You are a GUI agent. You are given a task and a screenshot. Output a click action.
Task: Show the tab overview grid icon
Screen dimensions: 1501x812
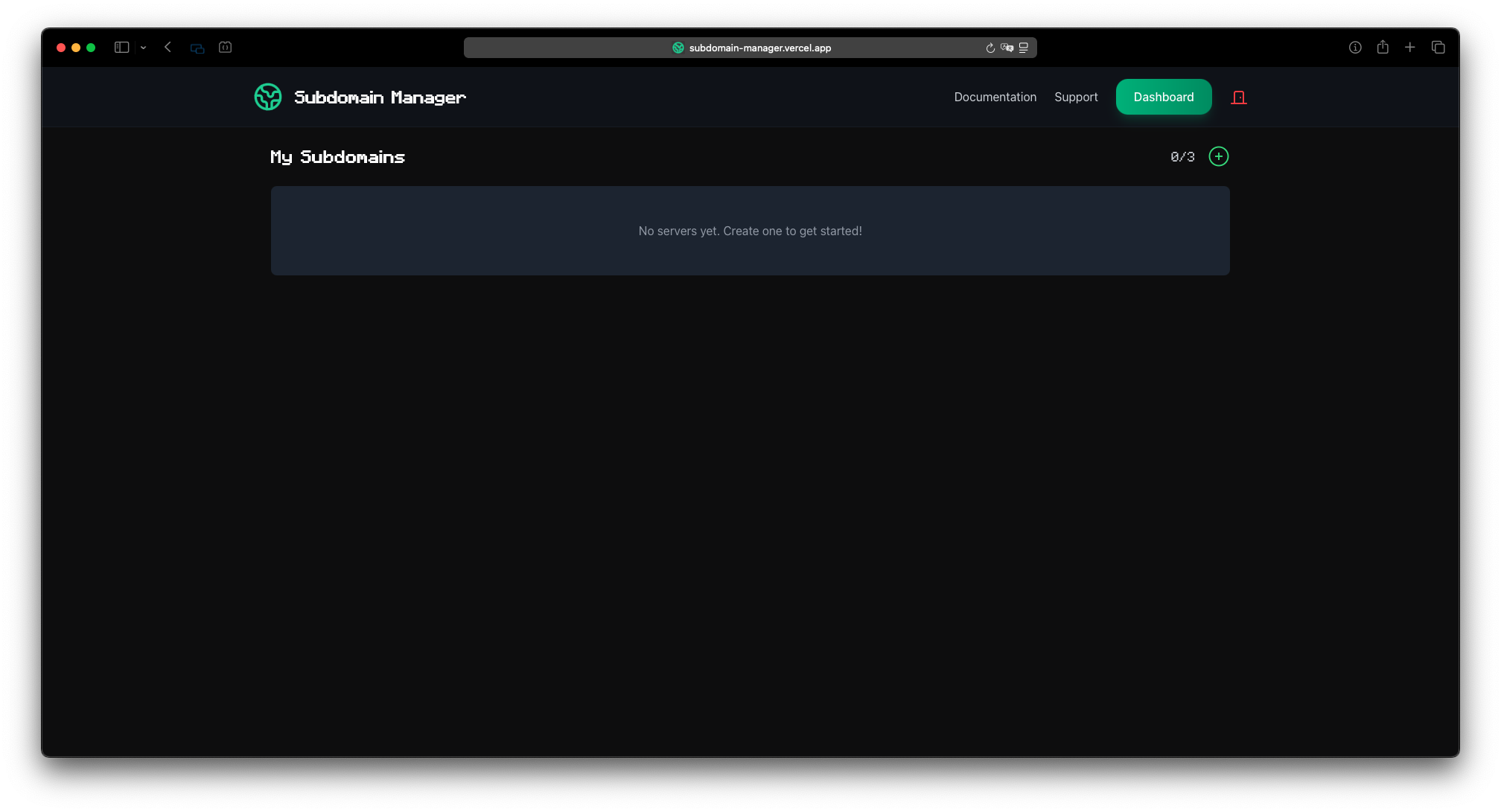(1438, 47)
